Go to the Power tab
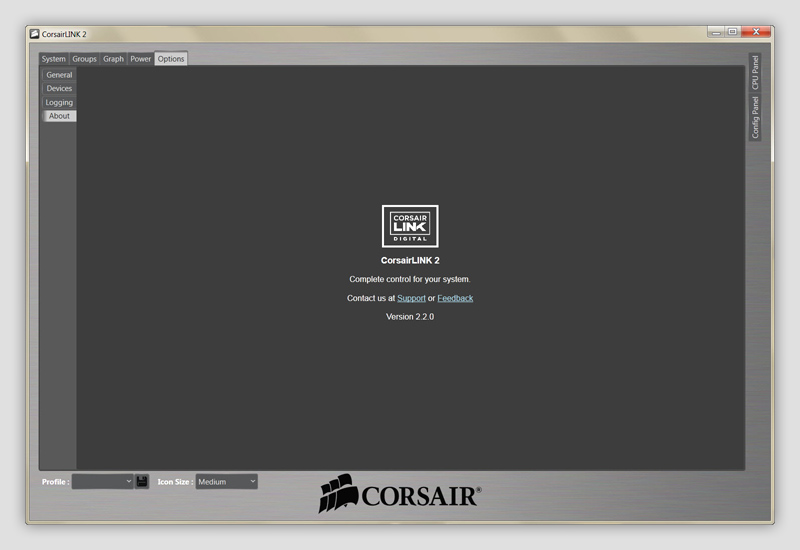 tap(140, 59)
